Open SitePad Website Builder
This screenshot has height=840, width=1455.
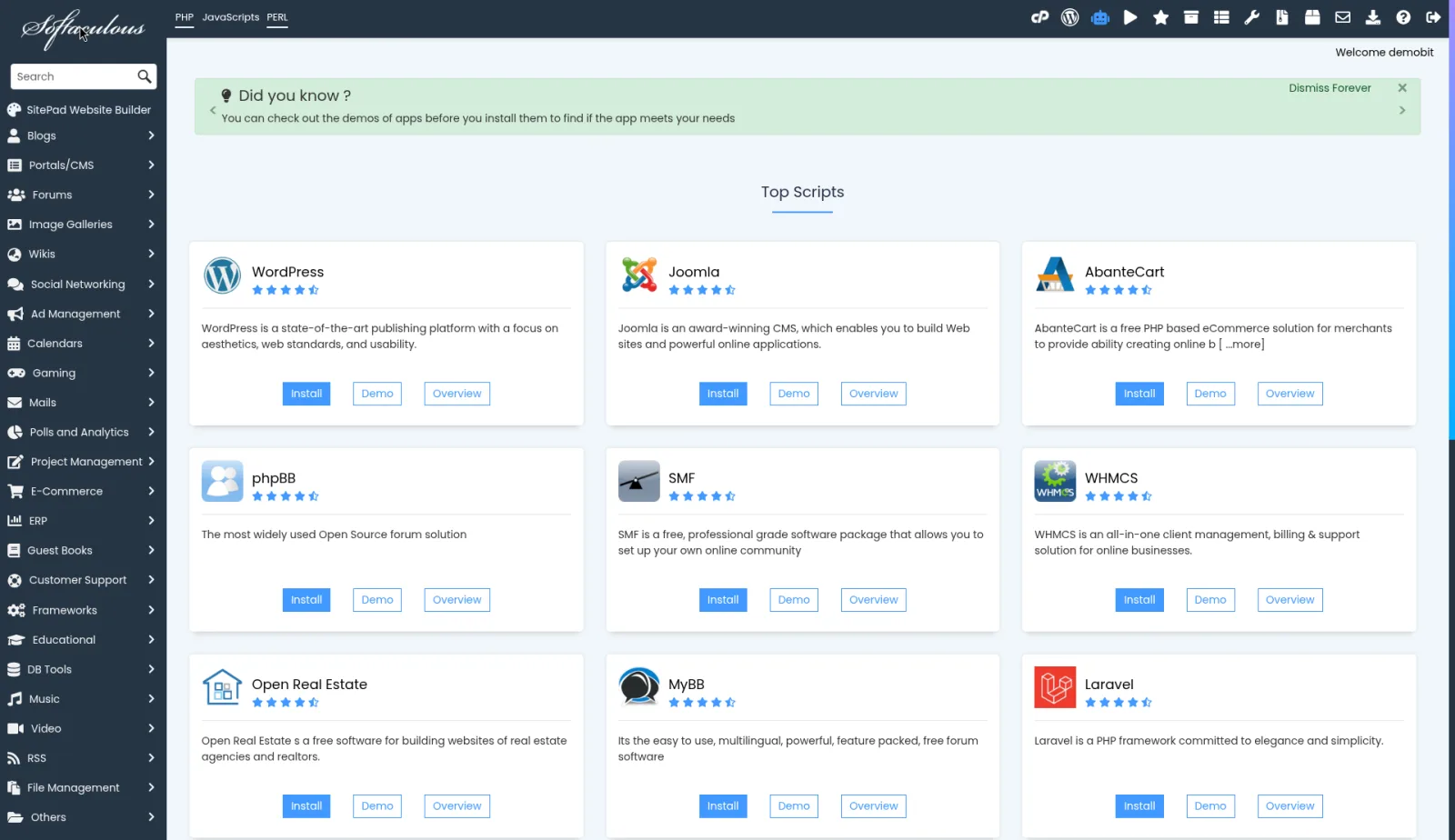click(x=82, y=110)
